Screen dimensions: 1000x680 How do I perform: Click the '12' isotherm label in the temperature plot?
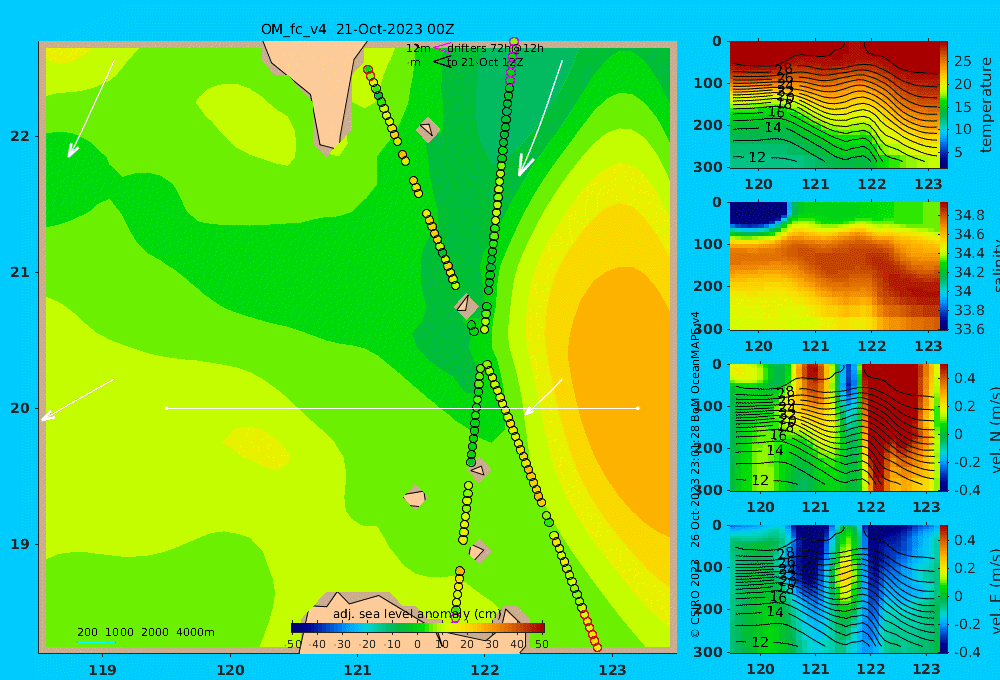(757, 157)
